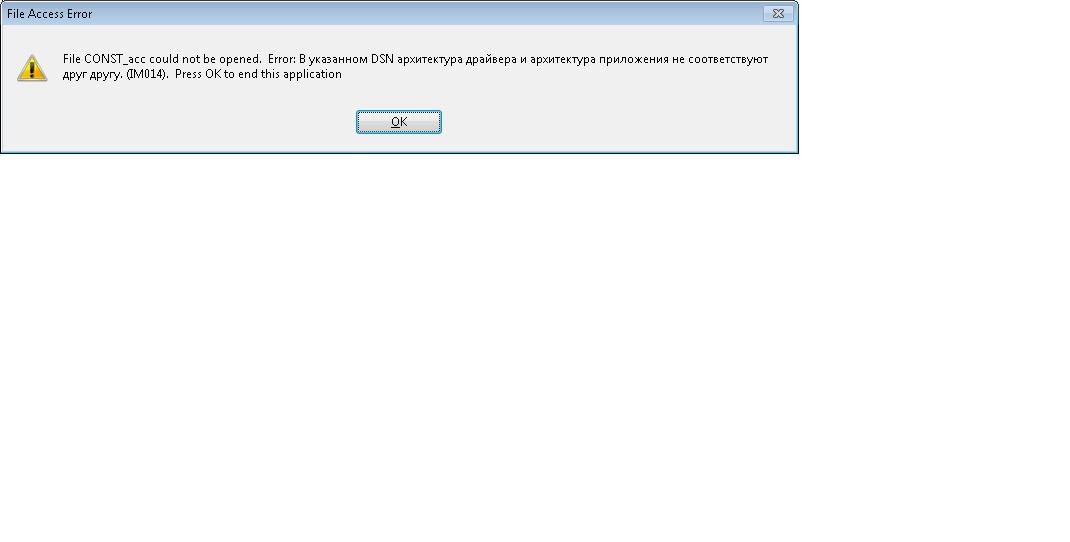Image resolution: width=1070 pixels, height=542 pixels.
Task: Click 'Press OK to end this application' text
Action: (x=258, y=74)
